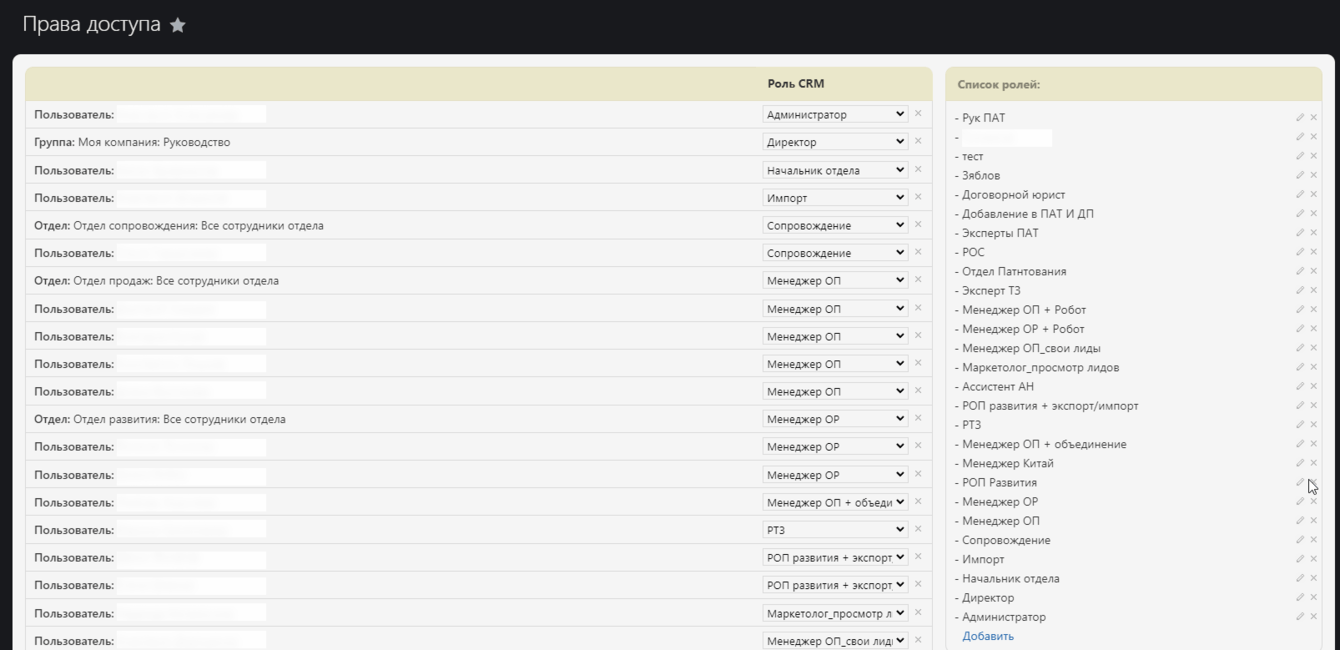This screenshot has width=1340, height=650.
Task: Expand the Начальник отдела role dropdown
Action: [835, 170]
